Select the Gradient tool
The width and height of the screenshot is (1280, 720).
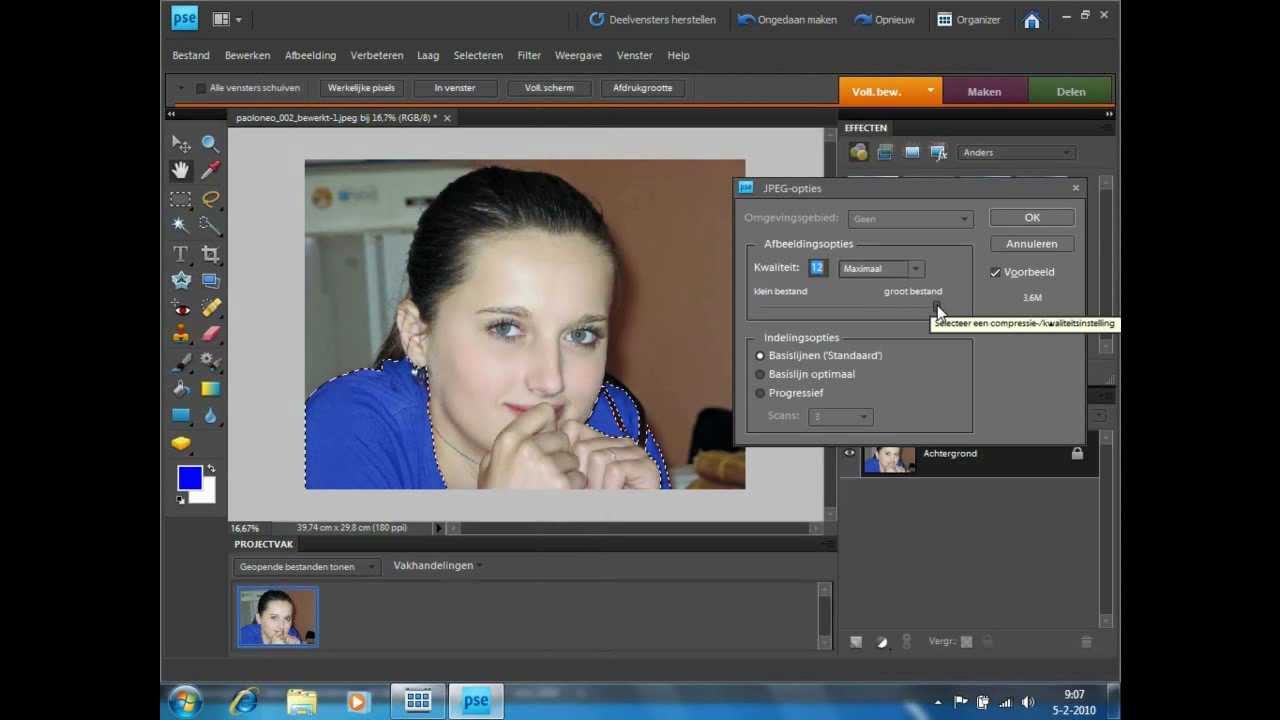pyautogui.click(x=210, y=388)
